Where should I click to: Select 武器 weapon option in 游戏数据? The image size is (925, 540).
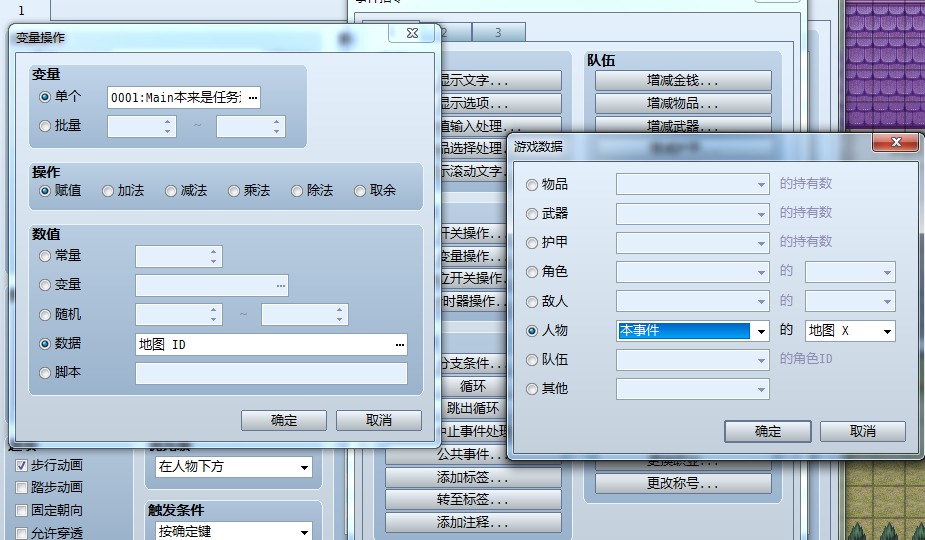point(532,214)
